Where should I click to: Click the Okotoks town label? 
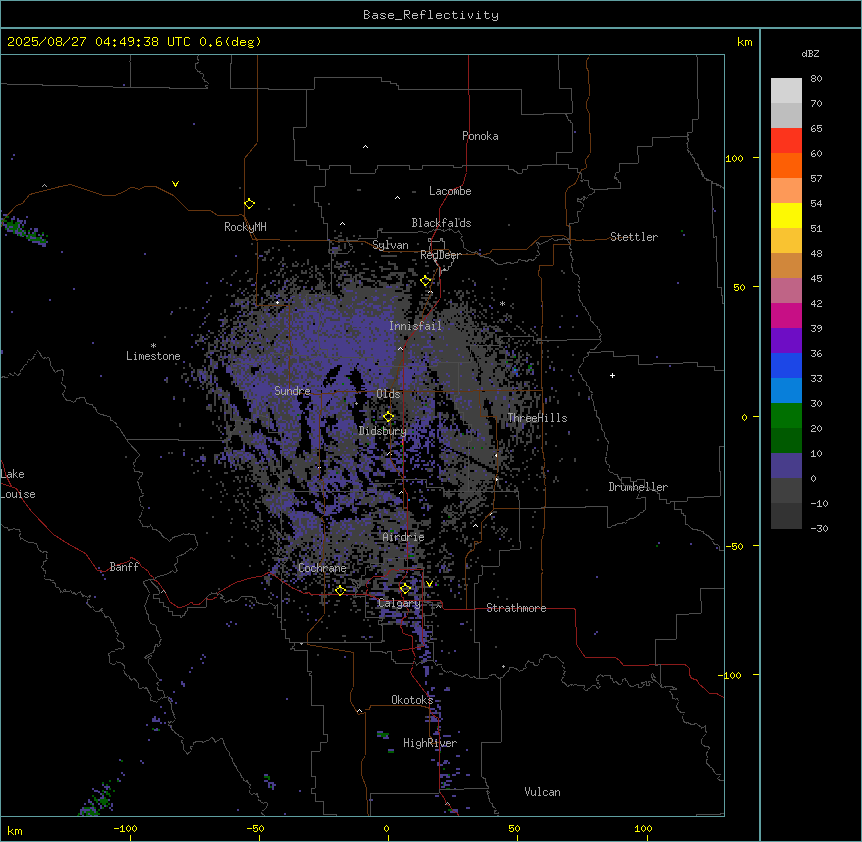412,700
